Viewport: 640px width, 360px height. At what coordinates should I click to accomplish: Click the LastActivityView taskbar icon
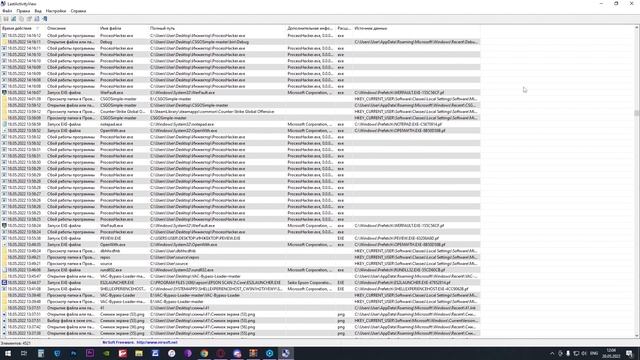tap(286, 353)
